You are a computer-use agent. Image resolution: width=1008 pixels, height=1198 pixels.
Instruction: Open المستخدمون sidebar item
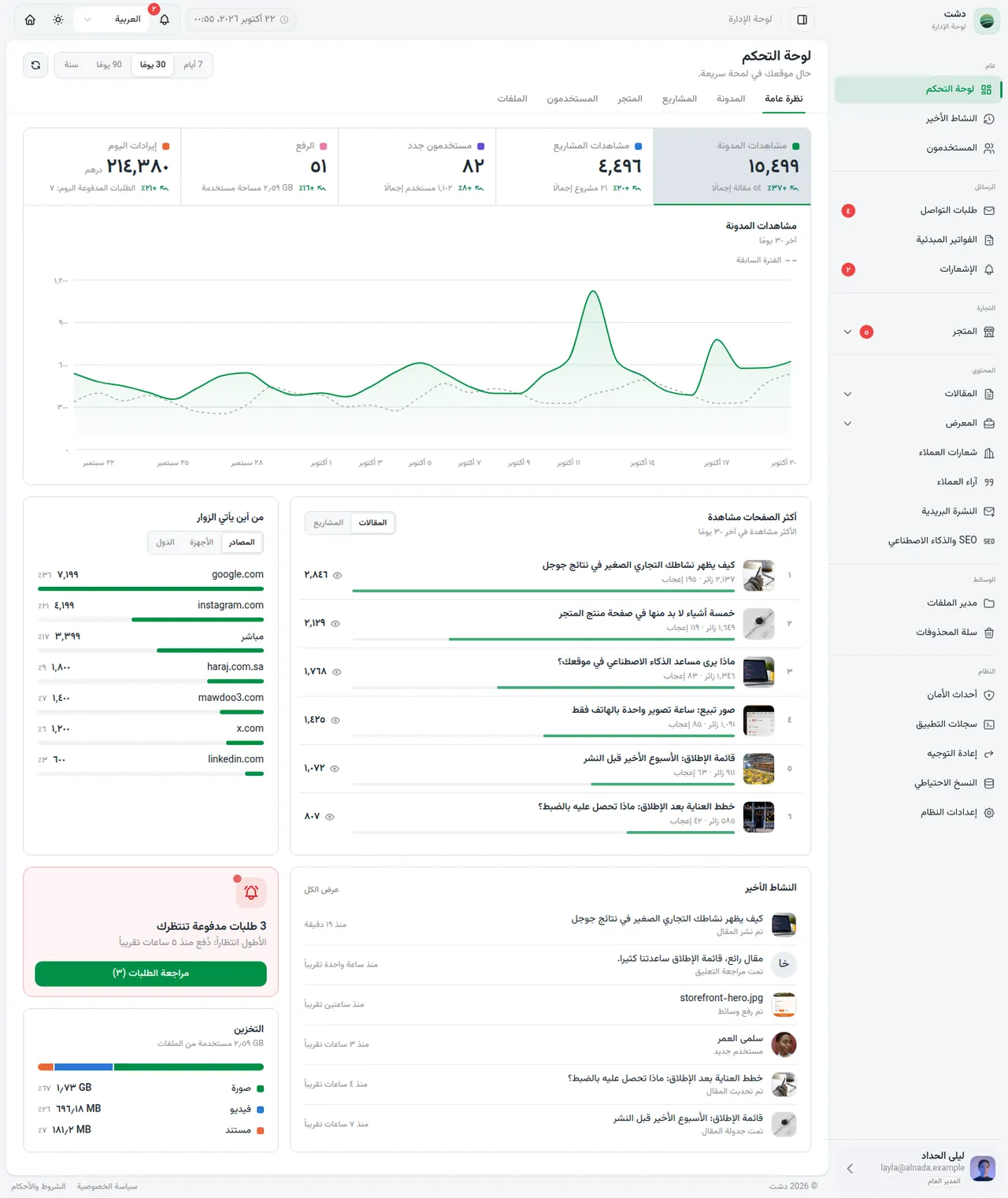tap(918, 148)
